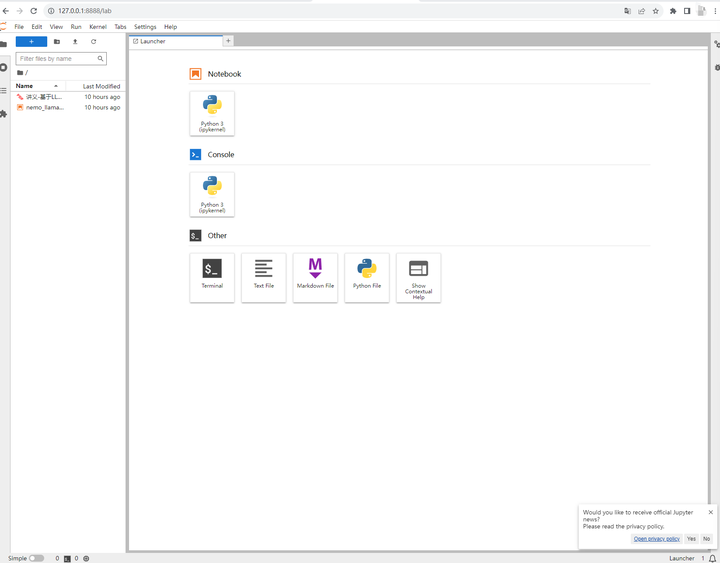Open table of contents sidebar
The image size is (720, 563).
tap(4, 90)
